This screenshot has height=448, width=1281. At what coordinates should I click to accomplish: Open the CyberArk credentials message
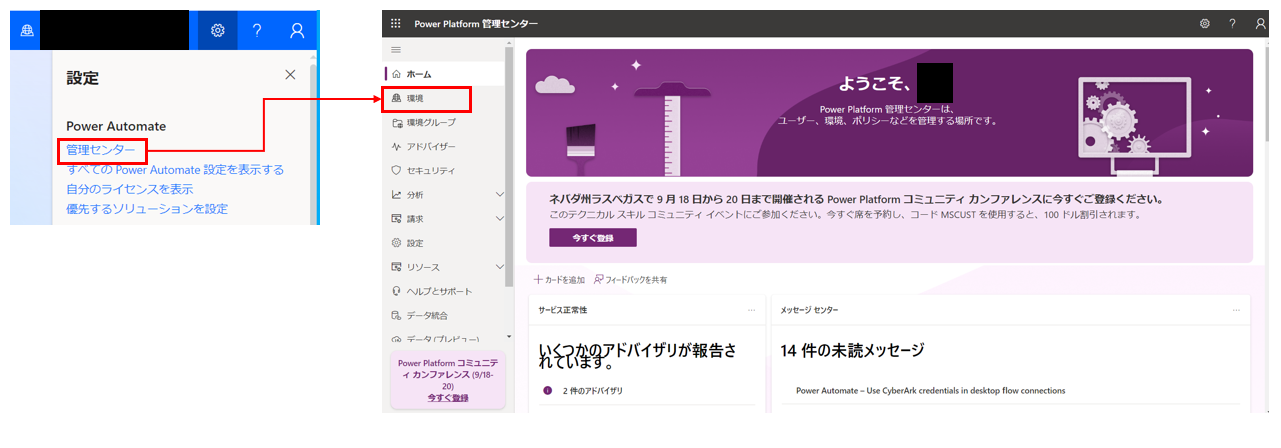(x=930, y=390)
